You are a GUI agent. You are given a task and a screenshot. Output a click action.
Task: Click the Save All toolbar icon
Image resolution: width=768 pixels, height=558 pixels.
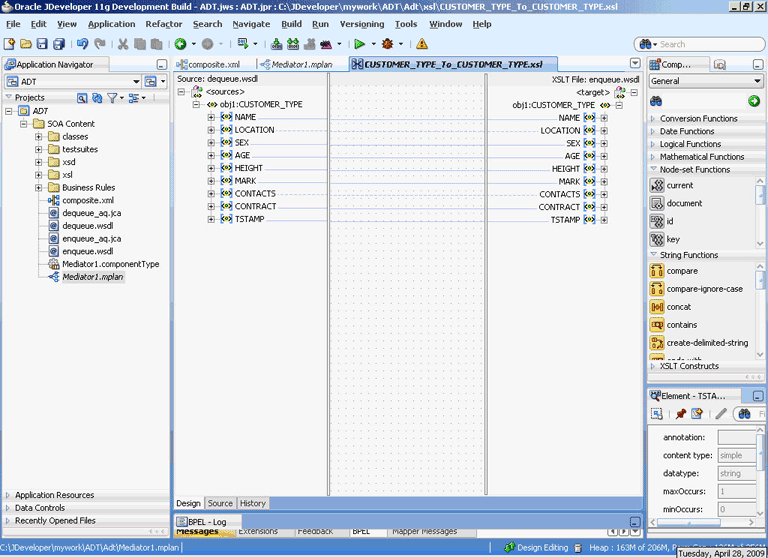(x=59, y=44)
